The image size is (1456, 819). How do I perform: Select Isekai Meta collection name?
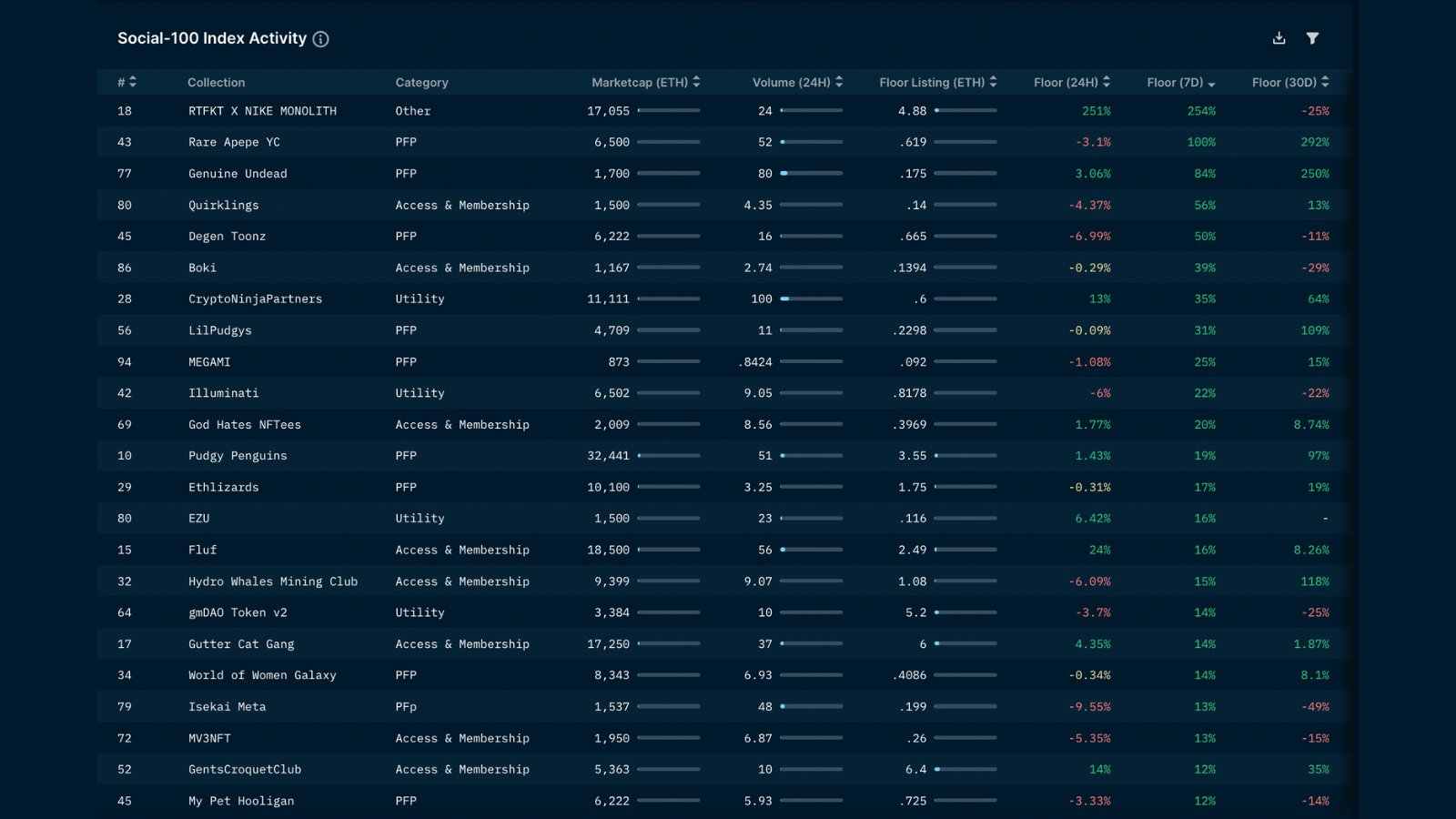pyautogui.click(x=227, y=707)
